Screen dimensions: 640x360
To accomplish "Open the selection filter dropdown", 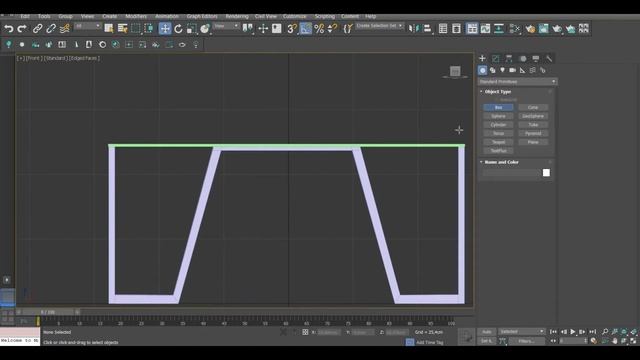I will click(88, 26).
